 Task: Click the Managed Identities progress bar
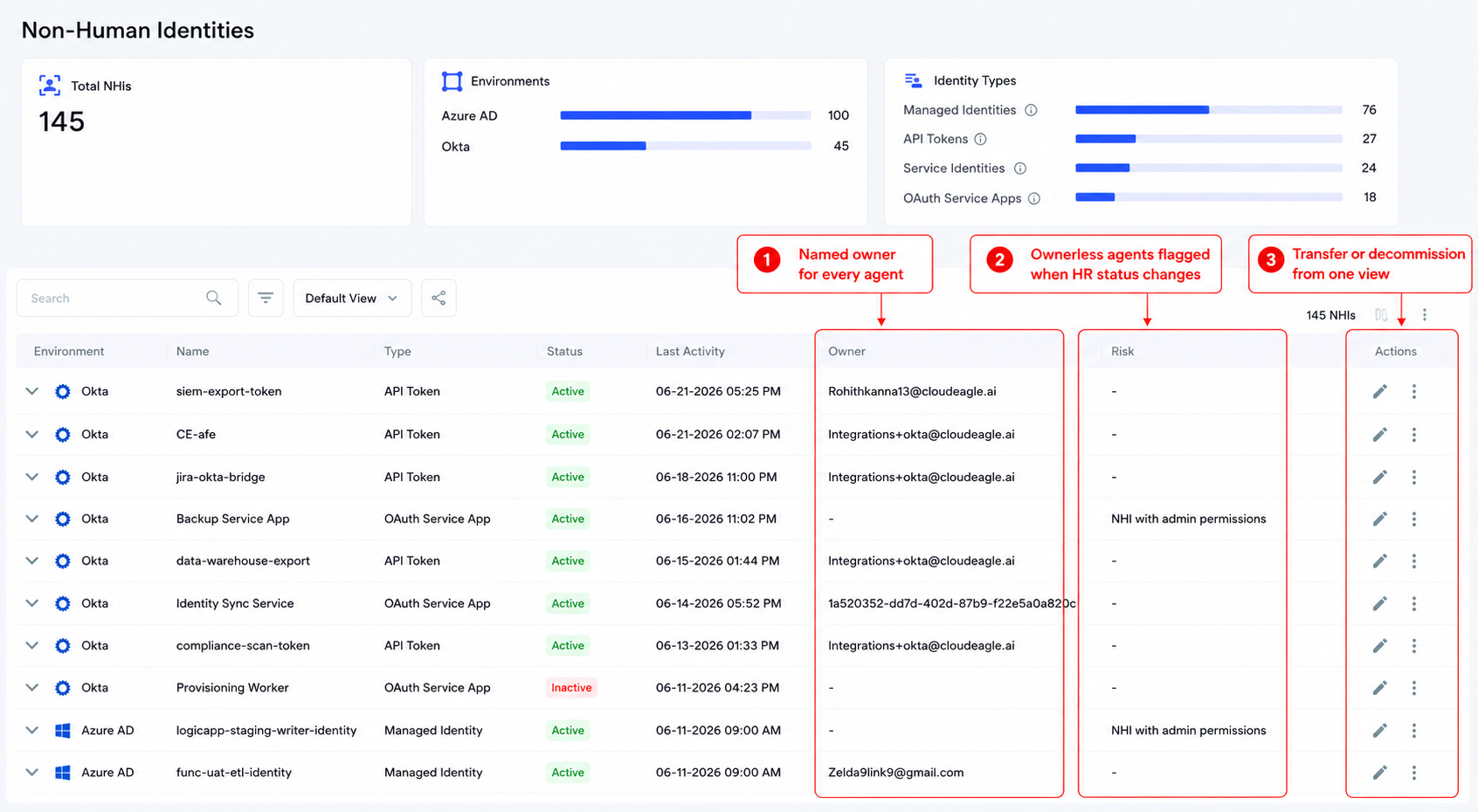click(1209, 110)
